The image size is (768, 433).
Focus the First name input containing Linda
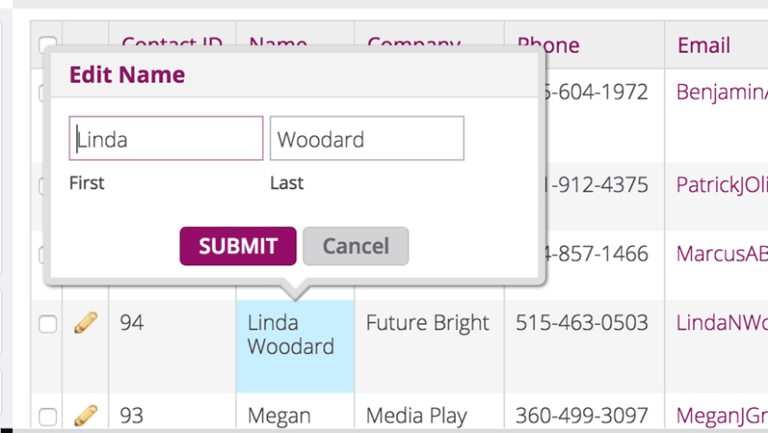pyautogui.click(x=166, y=139)
